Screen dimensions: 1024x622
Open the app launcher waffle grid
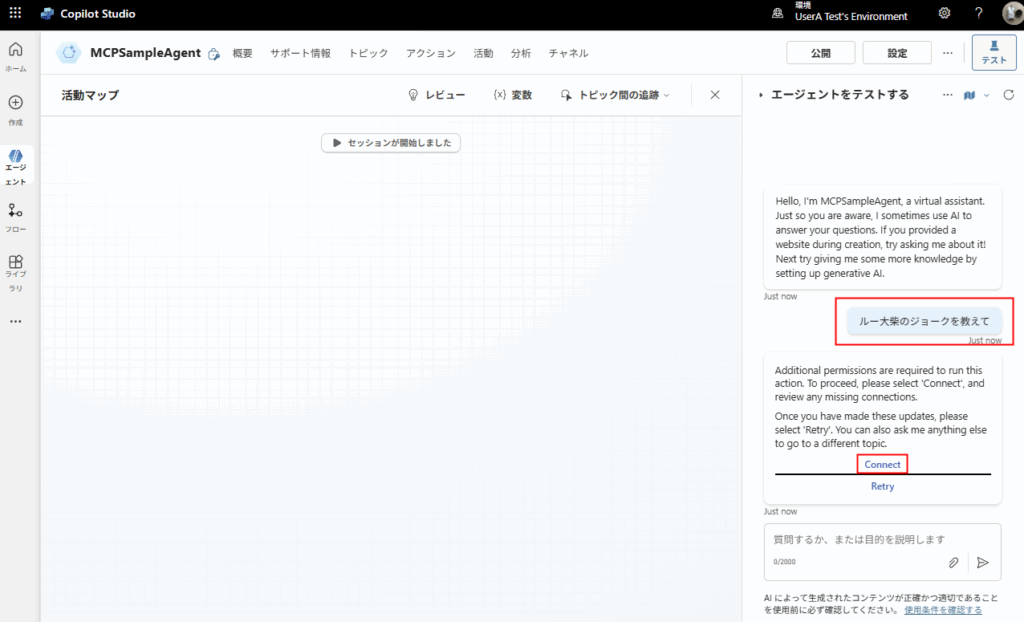pyautogui.click(x=15, y=13)
